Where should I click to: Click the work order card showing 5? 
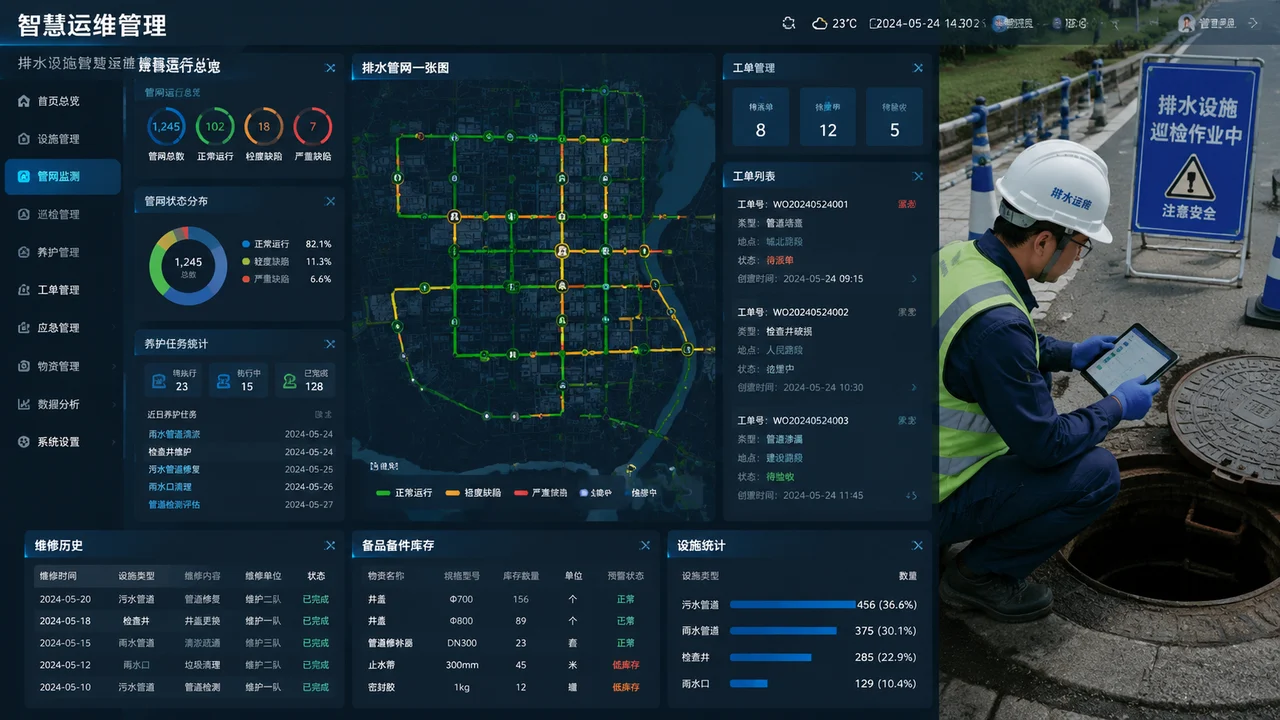tap(895, 117)
